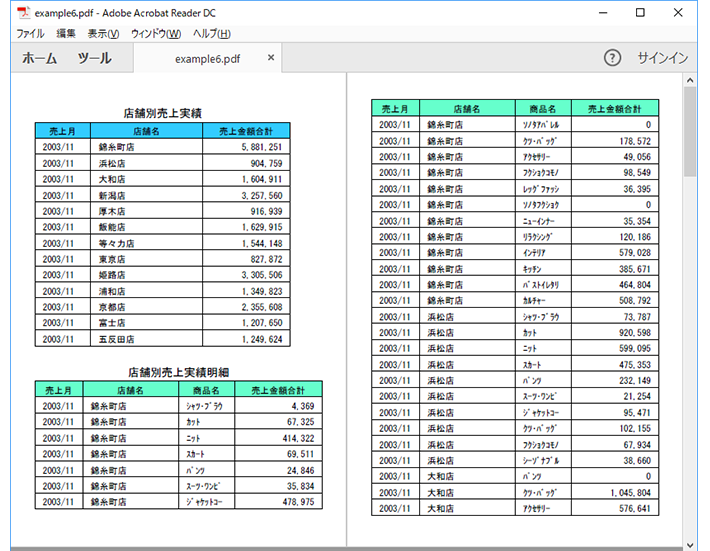
Task: Click the value 1,249,624
Action: pyautogui.click(x=262, y=339)
